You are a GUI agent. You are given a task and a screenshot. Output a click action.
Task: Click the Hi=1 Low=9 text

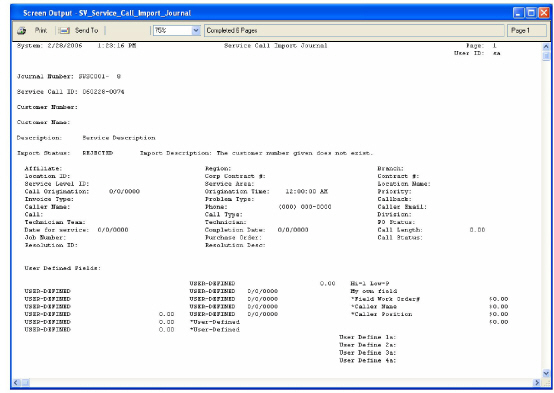370,283
